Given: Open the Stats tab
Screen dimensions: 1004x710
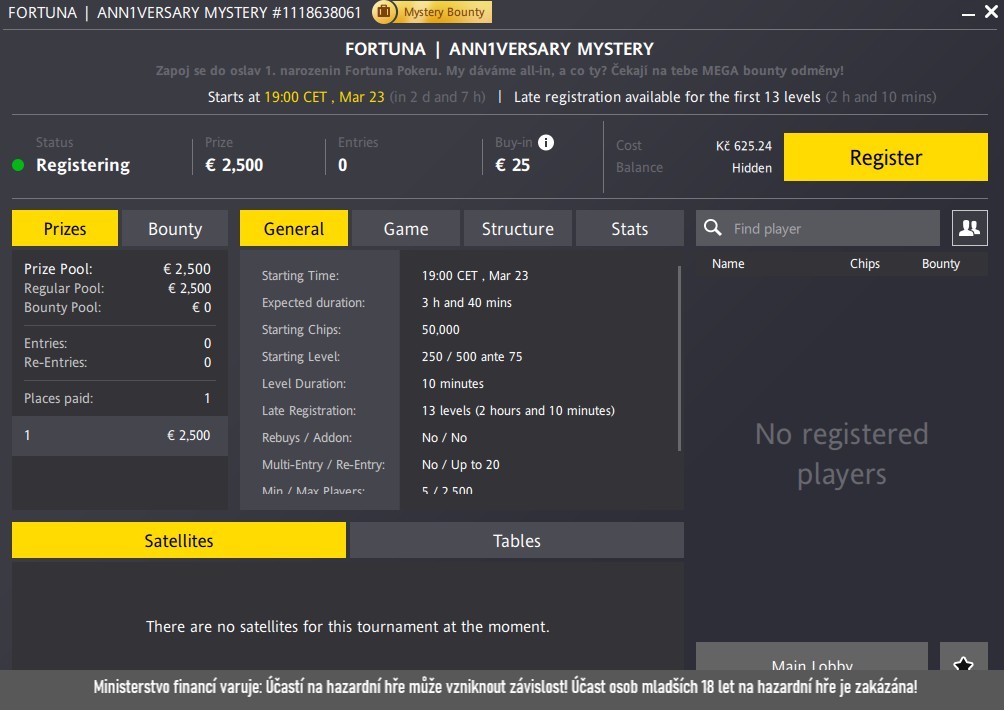Looking at the screenshot, I should coord(629,229).
